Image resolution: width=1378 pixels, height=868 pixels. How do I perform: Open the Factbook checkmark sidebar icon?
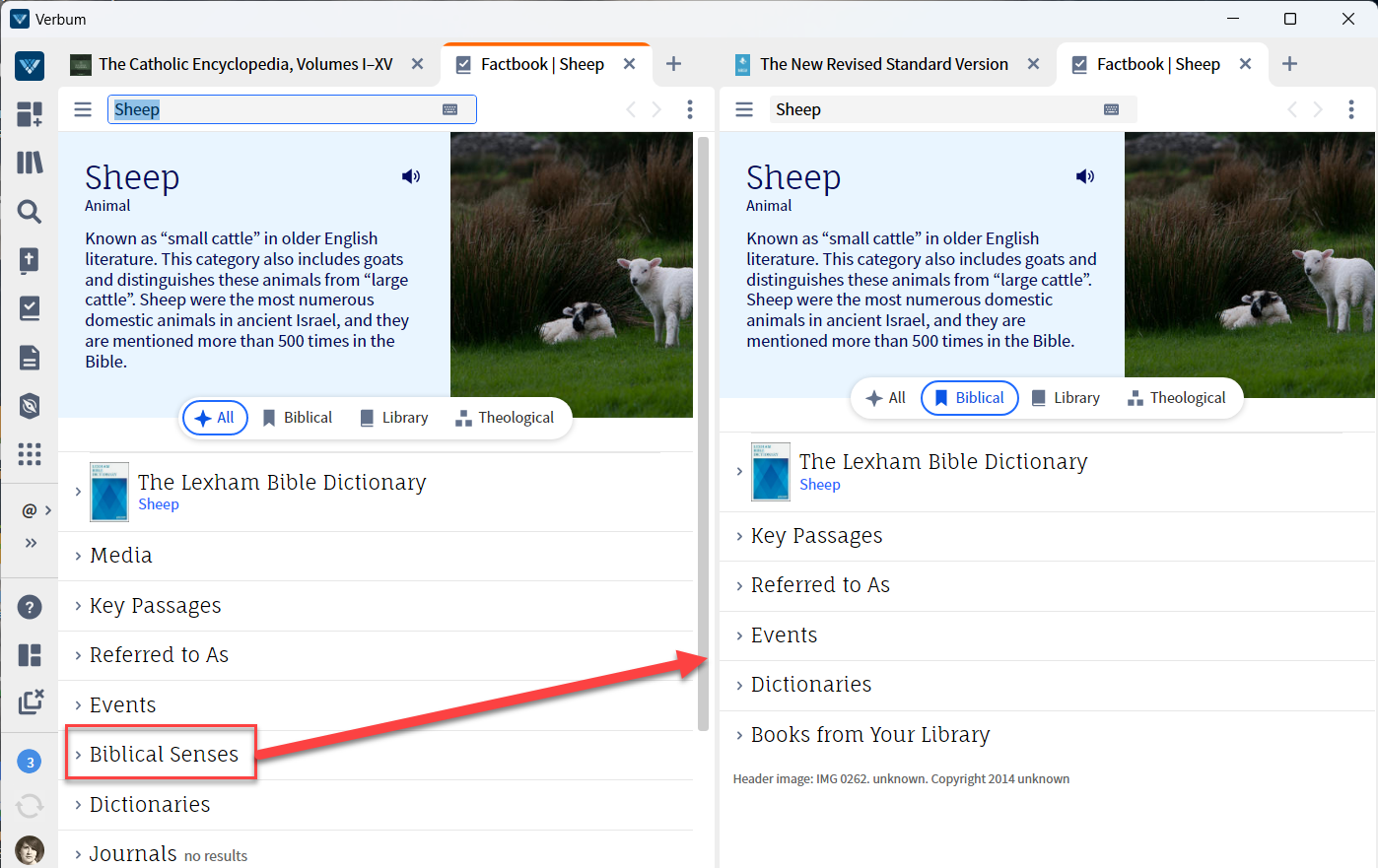(30, 308)
